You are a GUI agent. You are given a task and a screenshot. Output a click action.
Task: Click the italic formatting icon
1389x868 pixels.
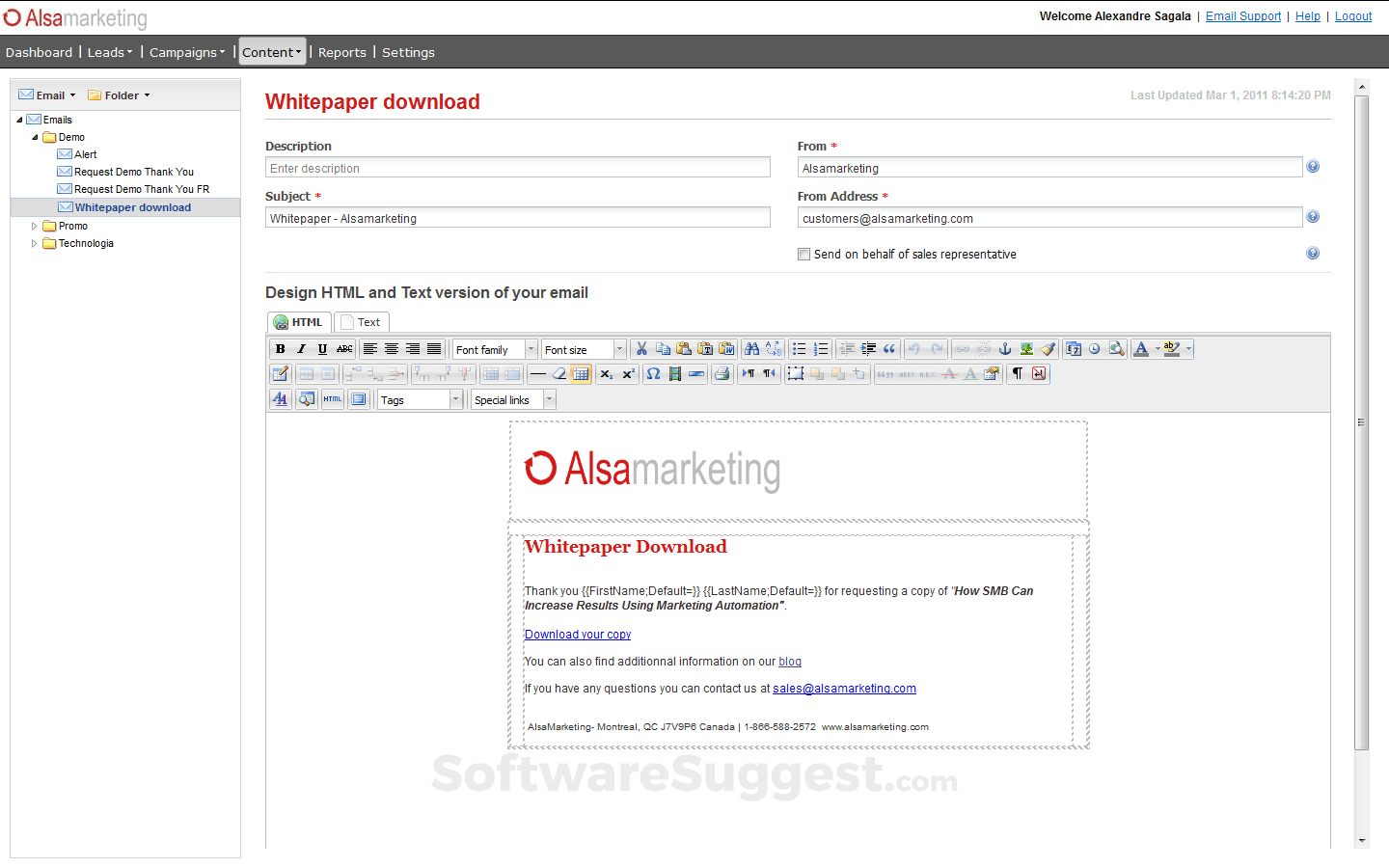click(301, 349)
